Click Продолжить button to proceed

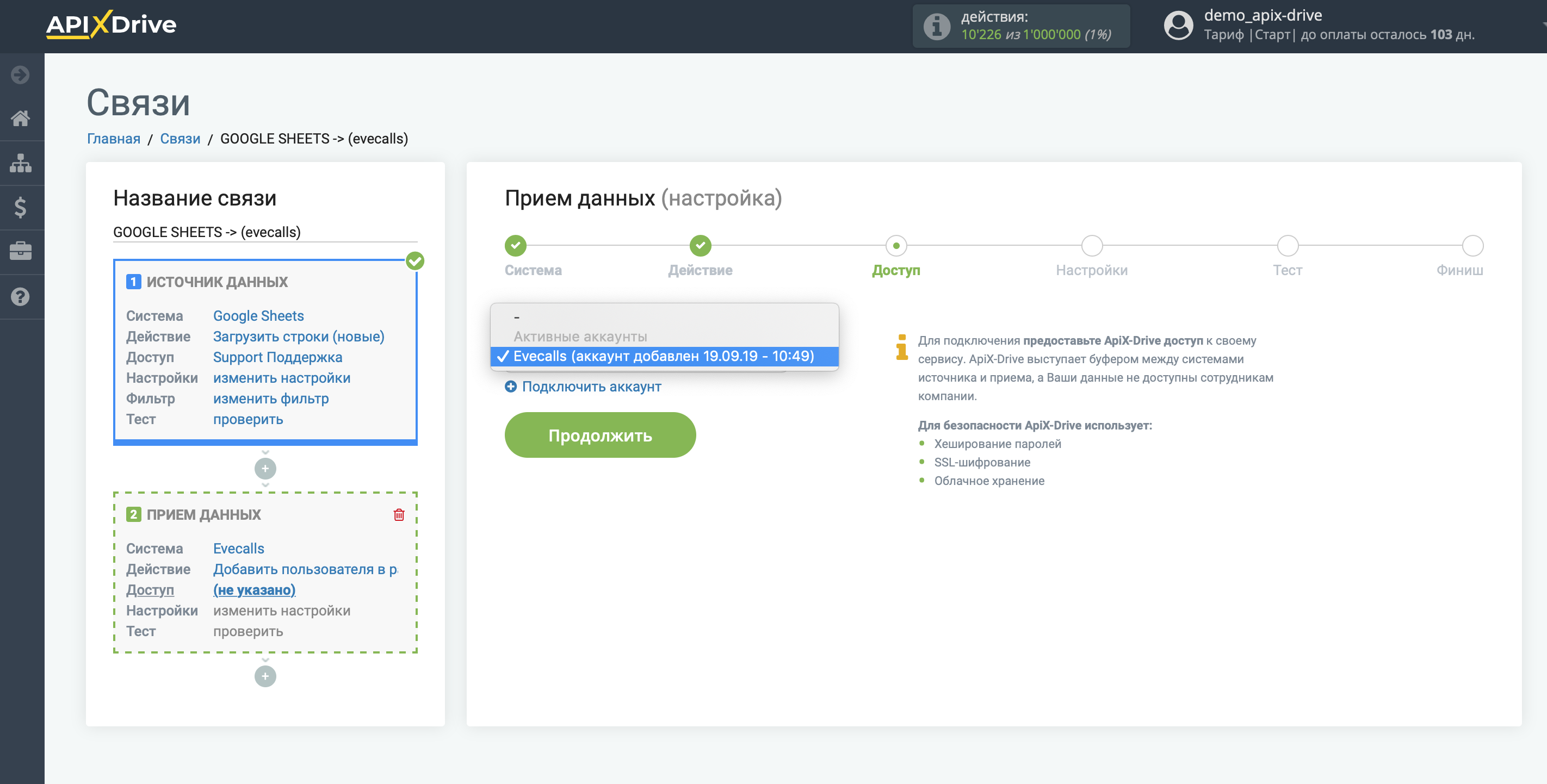click(600, 435)
